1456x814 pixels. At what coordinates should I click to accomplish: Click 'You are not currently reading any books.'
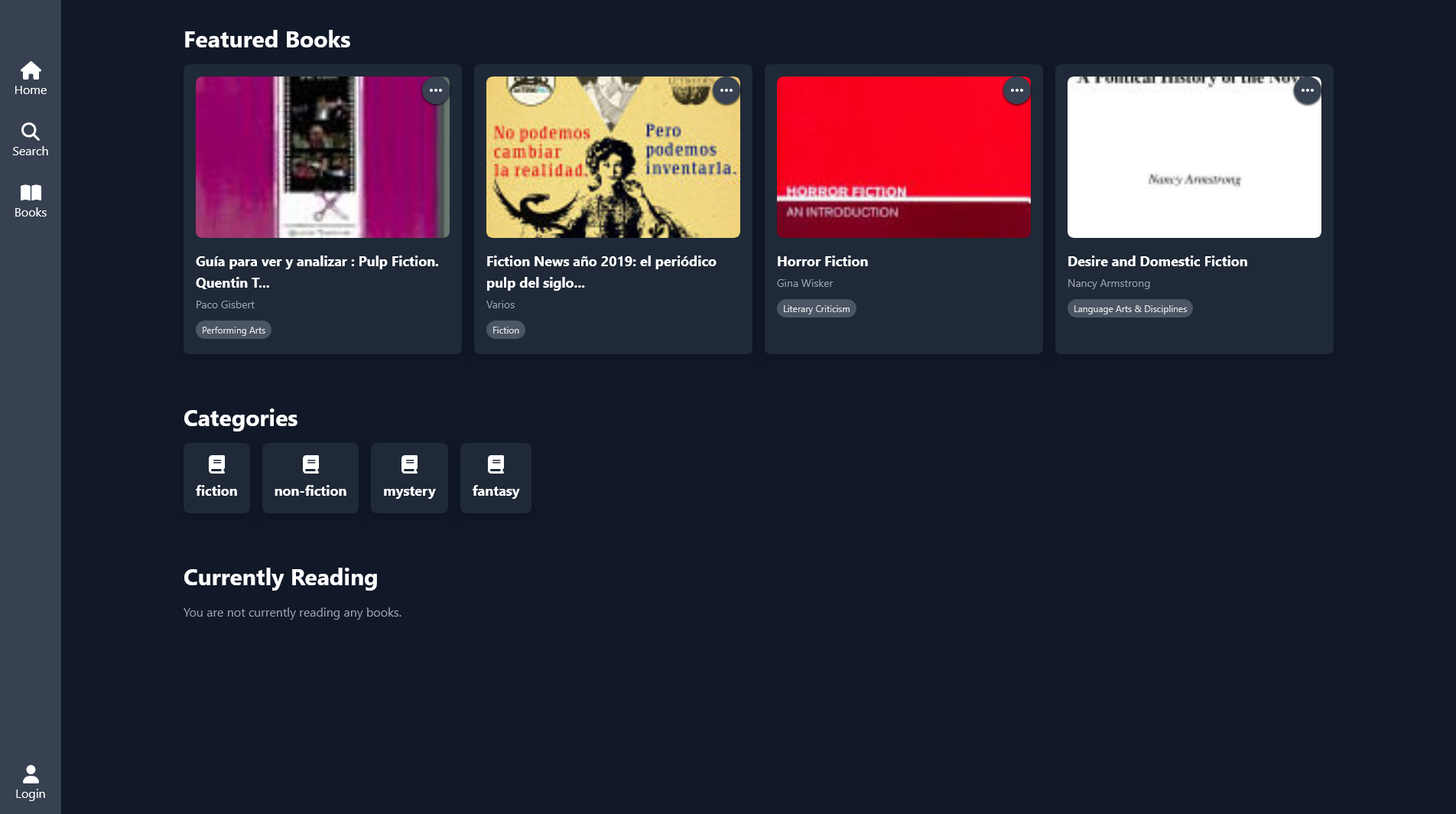point(292,612)
